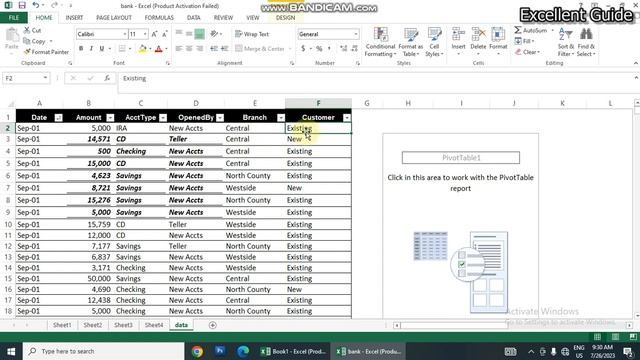Viewport: 640px width, 360px height.
Task: Click the Copy command
Action: point(35,41)
